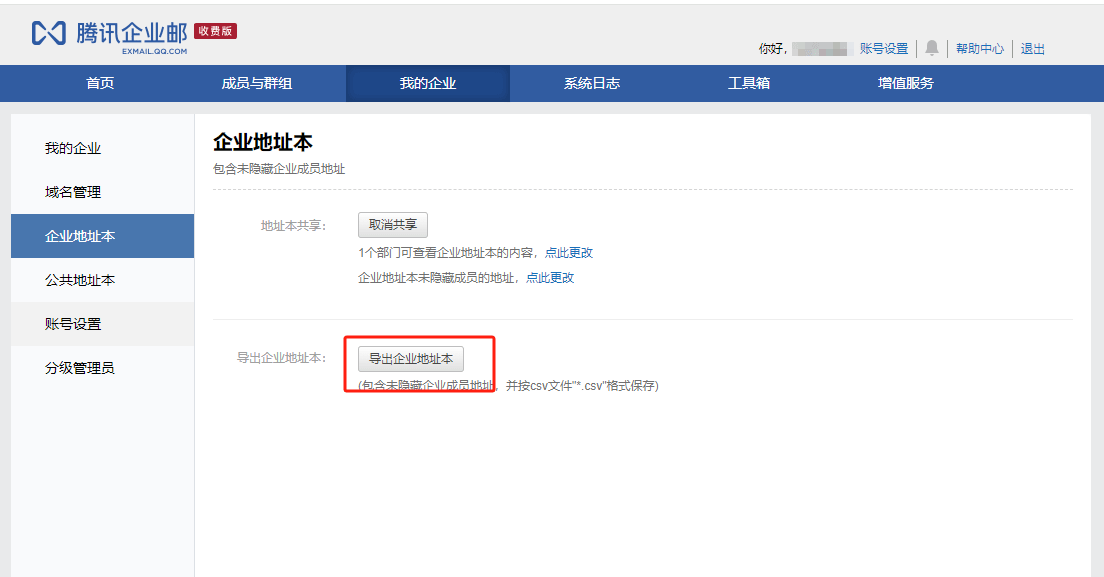Open 域名管理 from the sidebar
This screenshot has height=577, width=1104.
tap(72, 192)
